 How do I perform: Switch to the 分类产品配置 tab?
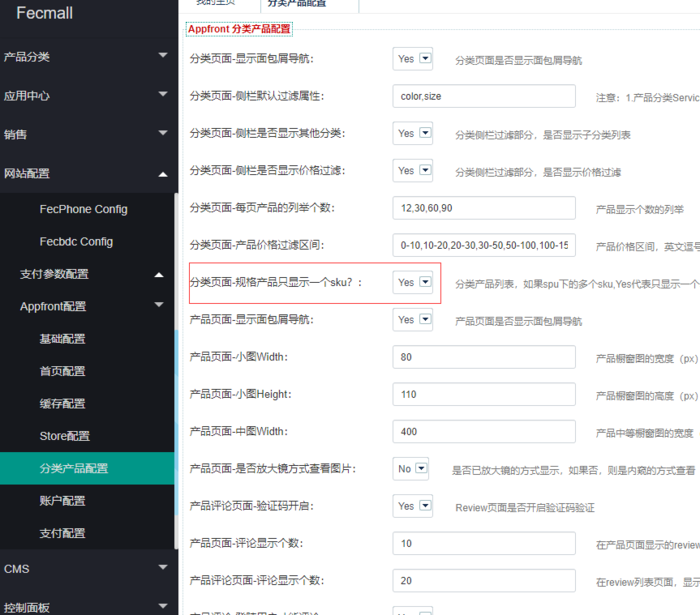click(270, 4)
